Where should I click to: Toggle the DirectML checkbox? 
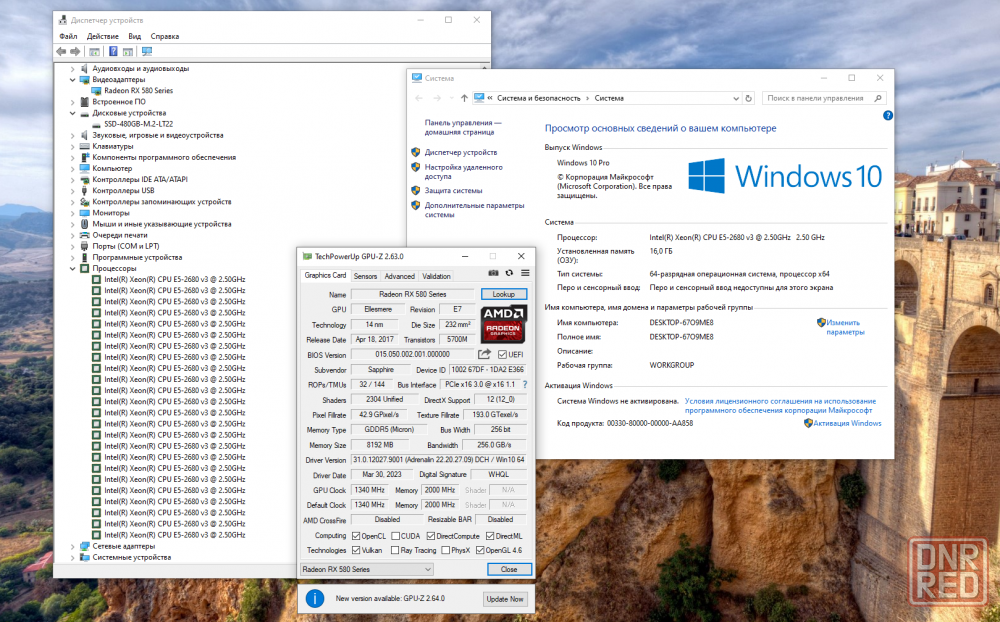point(490,536)
